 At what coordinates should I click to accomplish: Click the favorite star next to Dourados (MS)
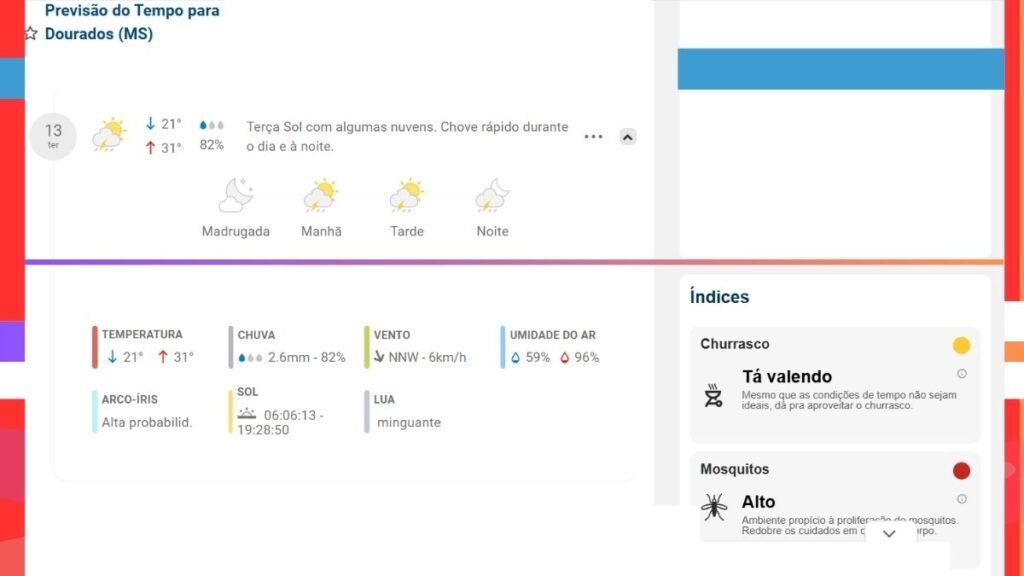[x=31, y=34]
